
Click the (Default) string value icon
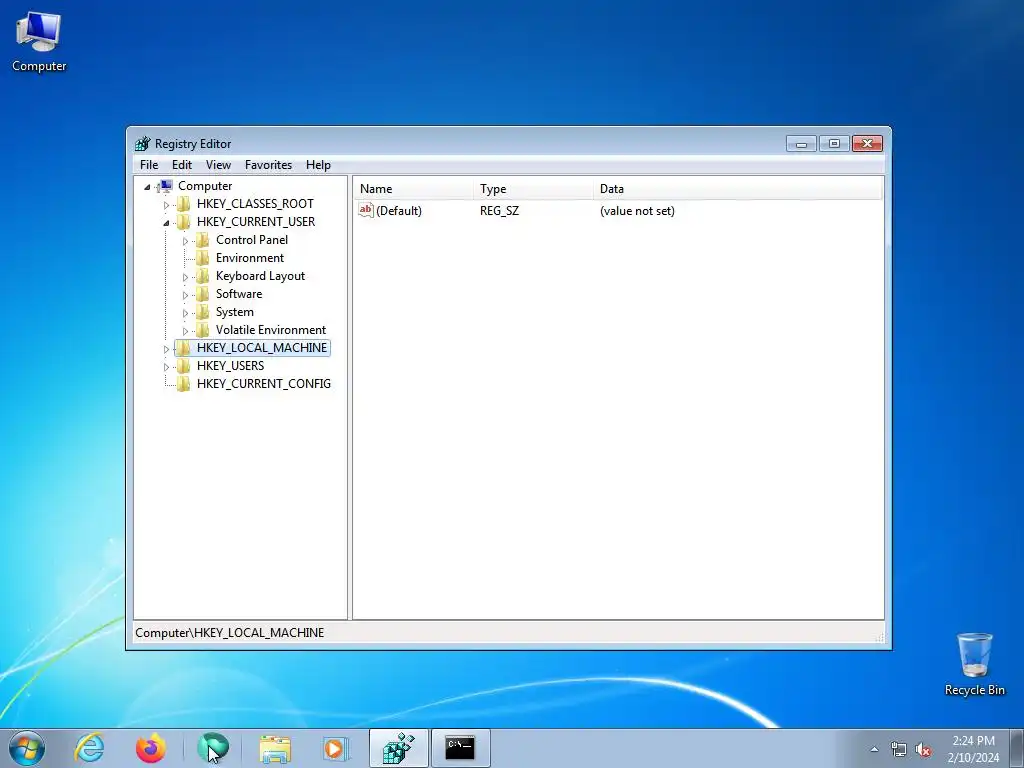click(366, 210)
